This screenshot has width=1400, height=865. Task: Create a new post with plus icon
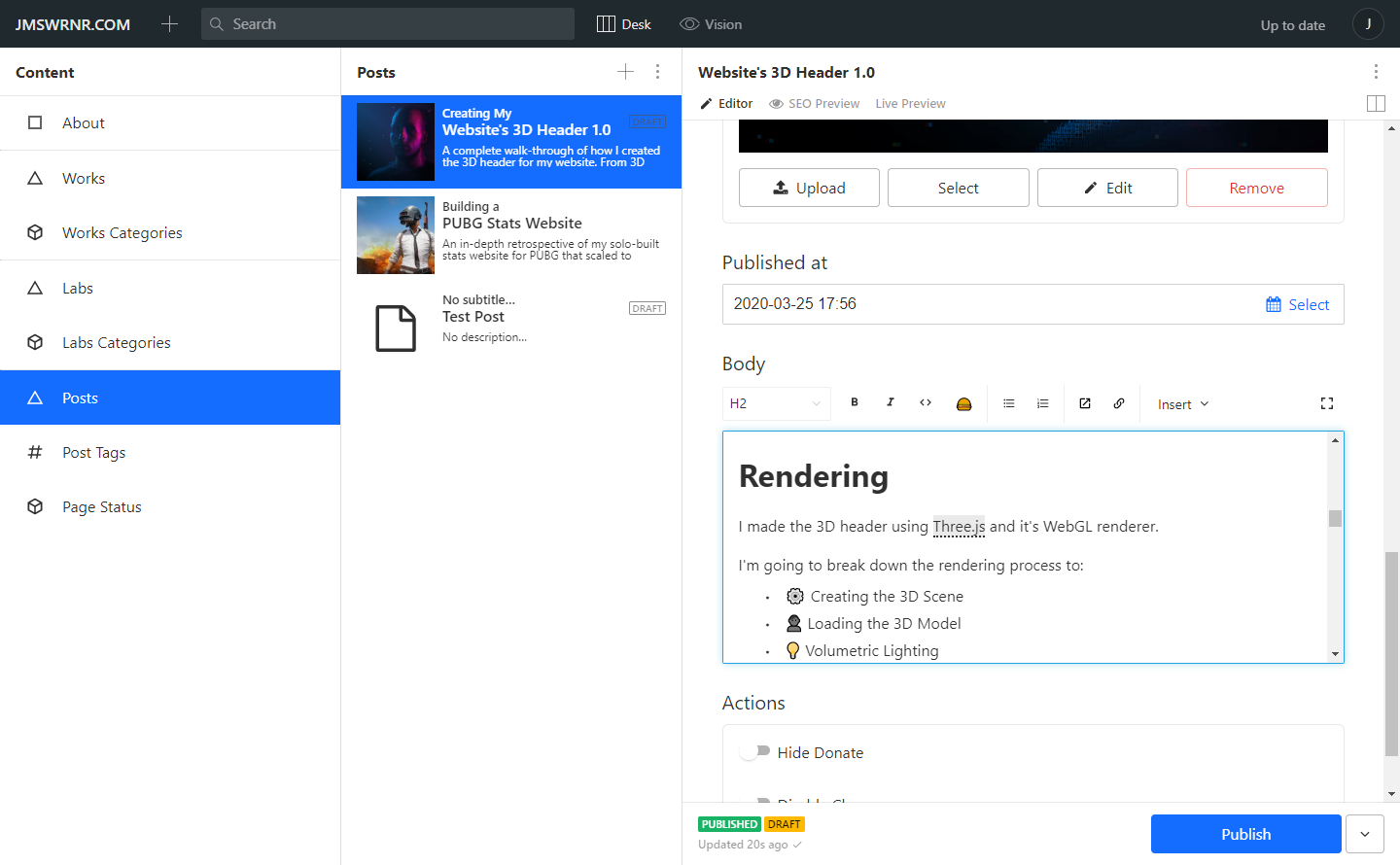(x=625, y=72)
